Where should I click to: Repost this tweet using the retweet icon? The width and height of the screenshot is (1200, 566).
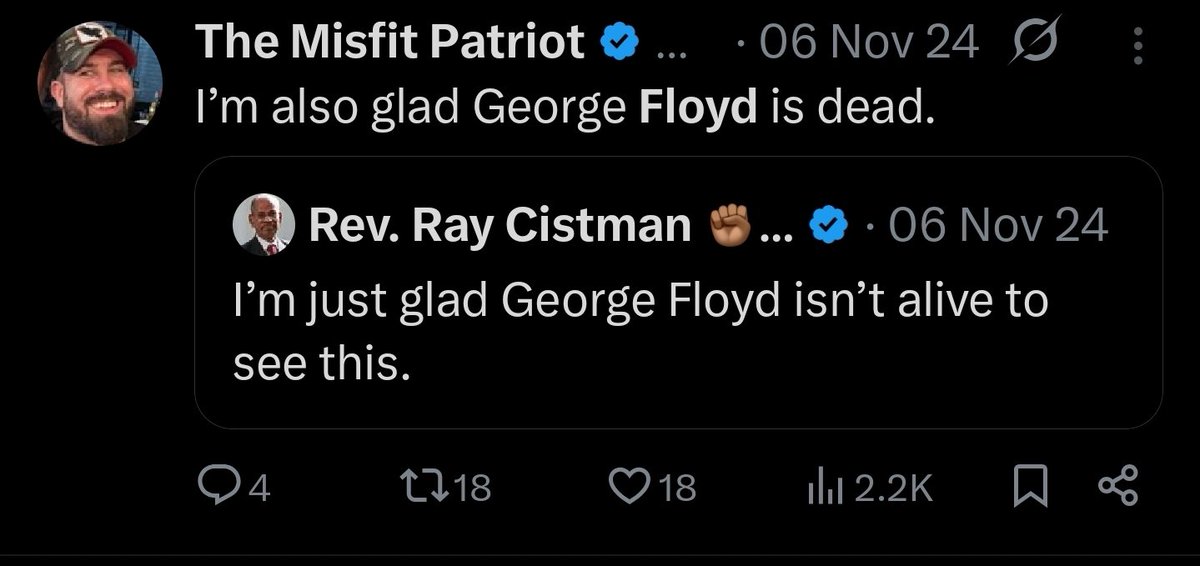[436, 487]
